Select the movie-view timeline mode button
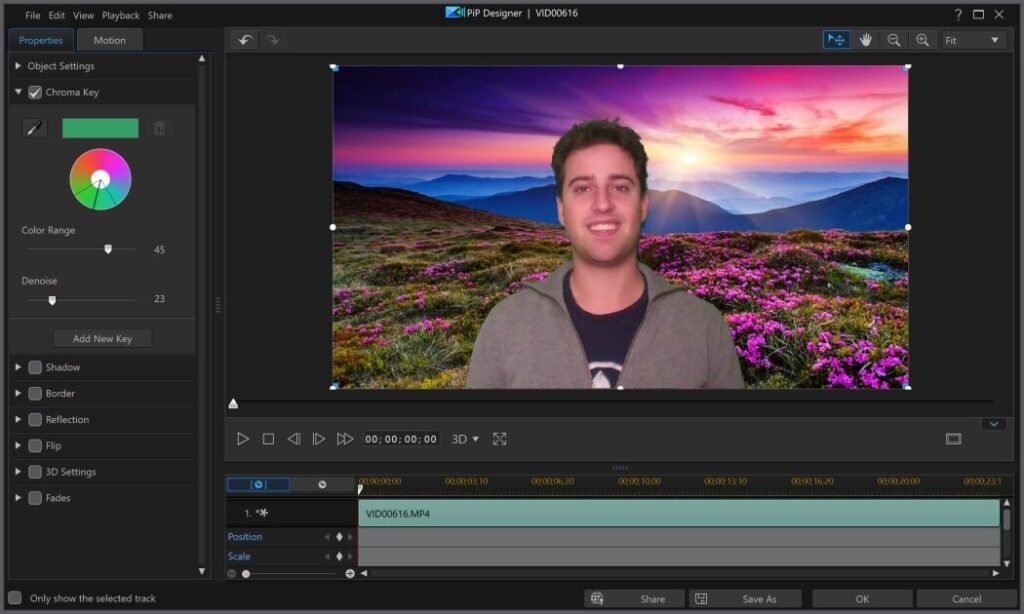 click(322, 485)
